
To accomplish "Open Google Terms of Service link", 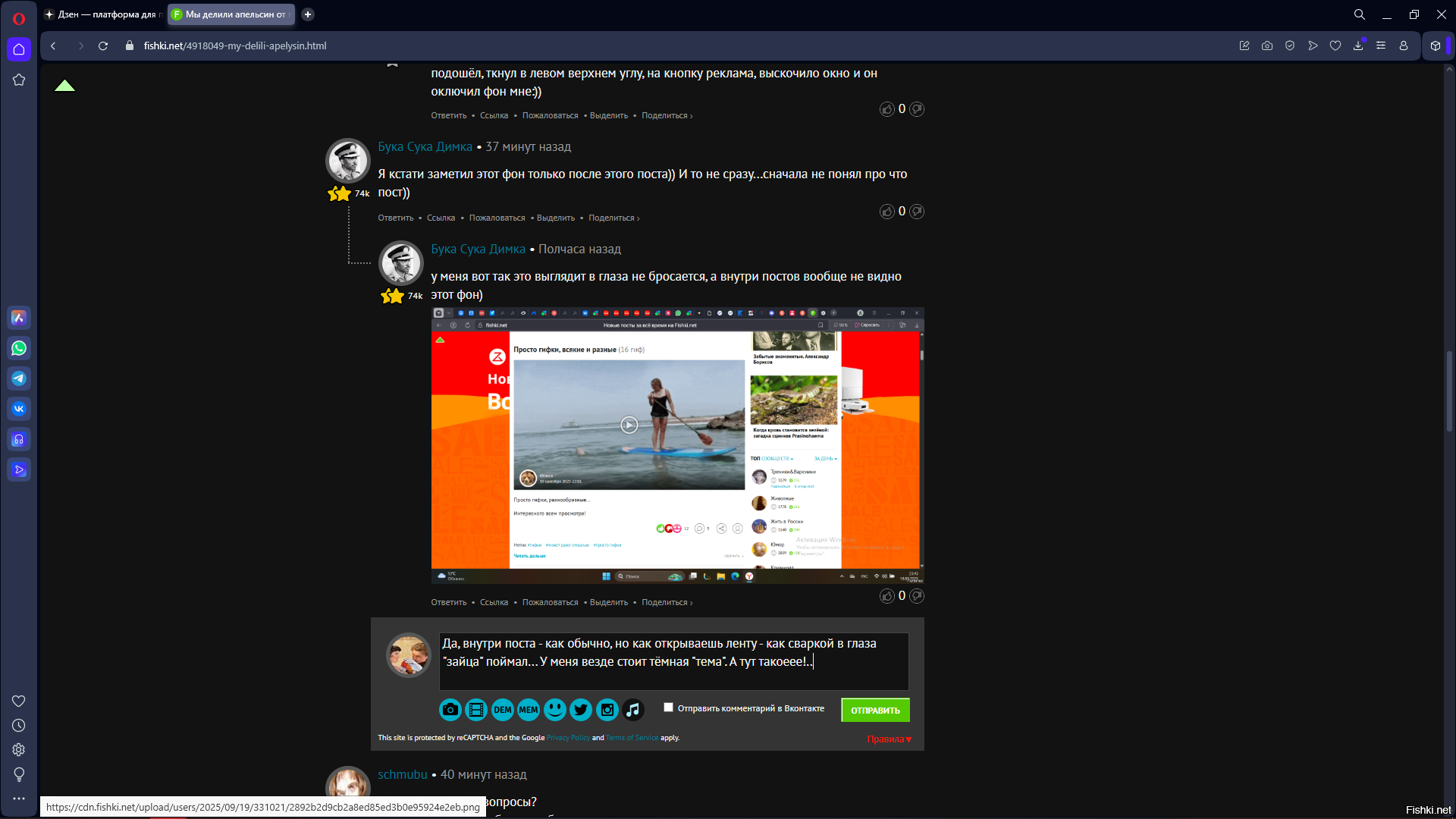I will click(632, 738).
